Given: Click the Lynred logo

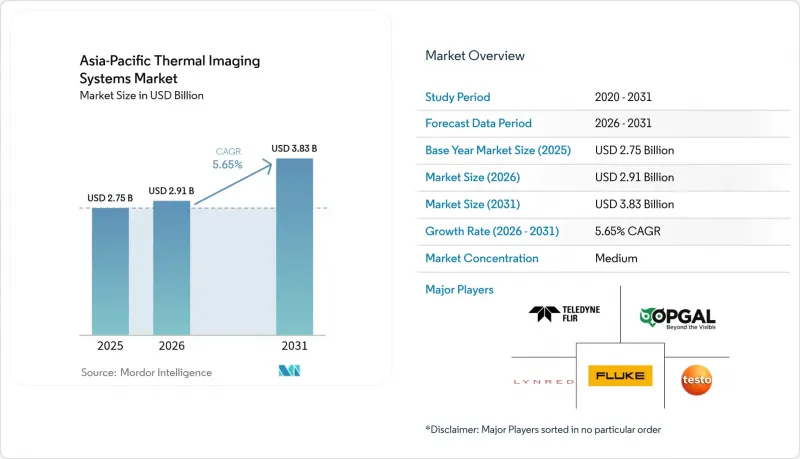Looking at the screenshot, I should pyautogui.click(x=544, y=381).
